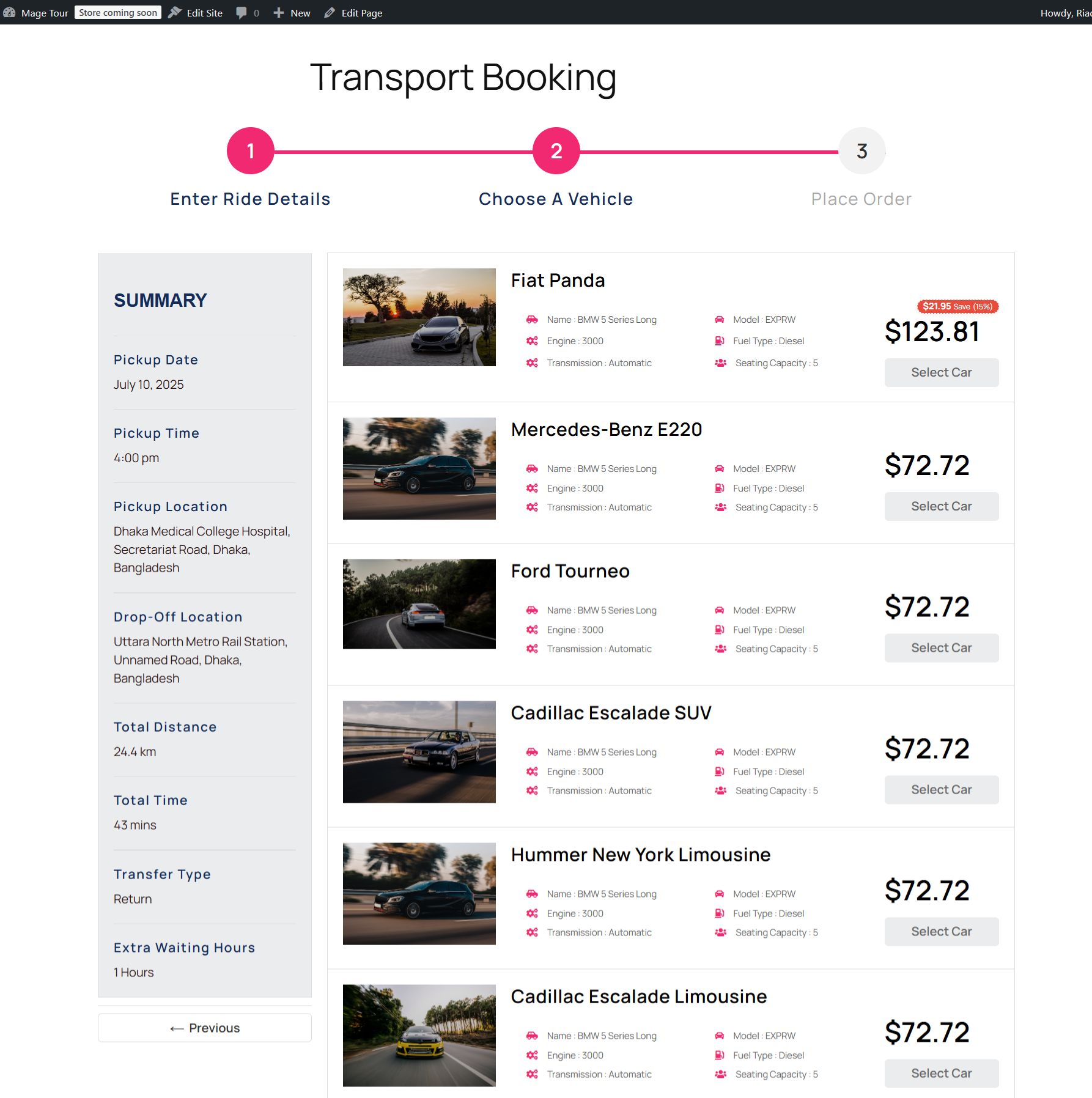
Task: Select Car for Hummer New York Limousine
Action: click(x=942, y=932)
